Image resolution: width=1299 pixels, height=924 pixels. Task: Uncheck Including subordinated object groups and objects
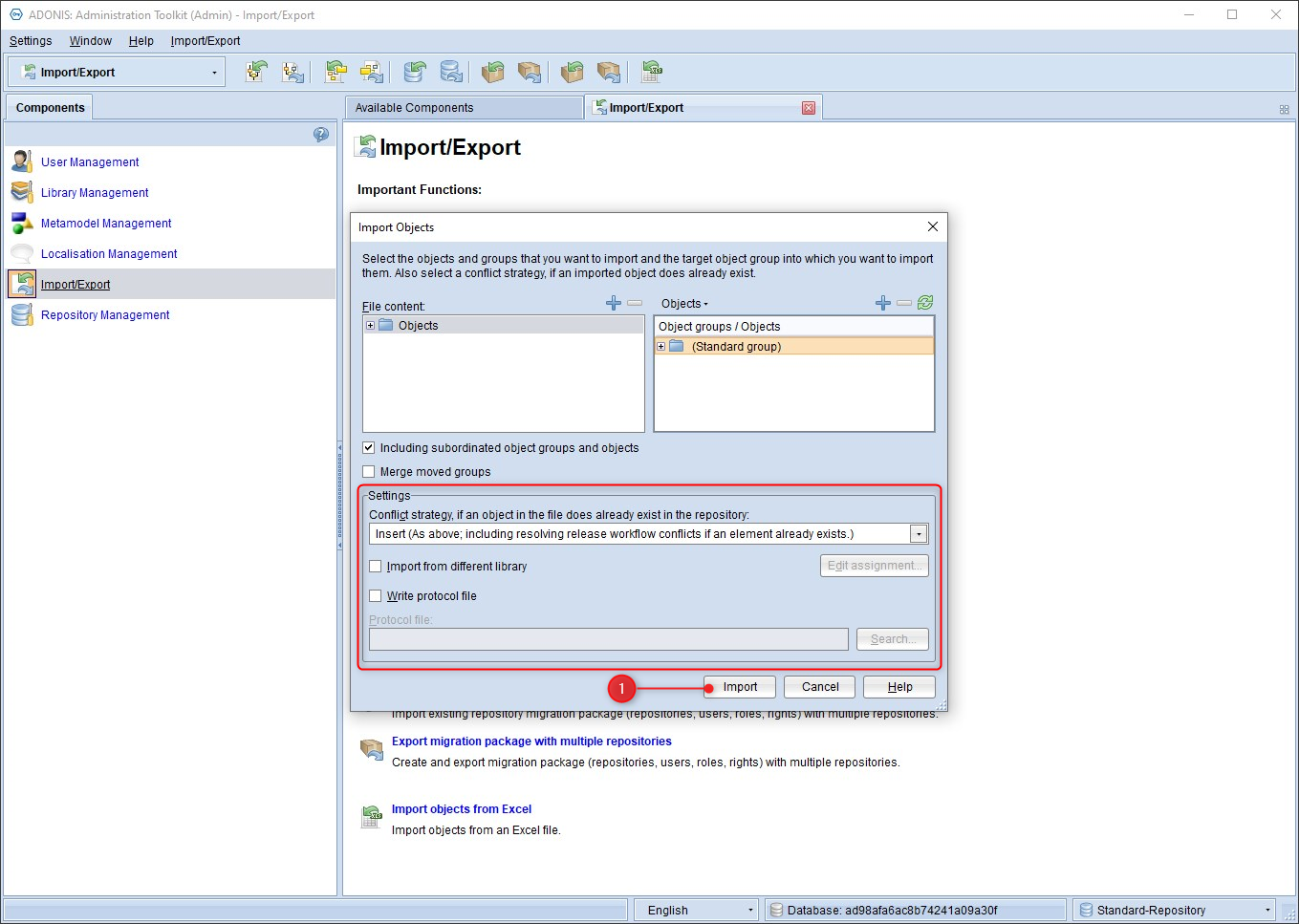(369, 447)
